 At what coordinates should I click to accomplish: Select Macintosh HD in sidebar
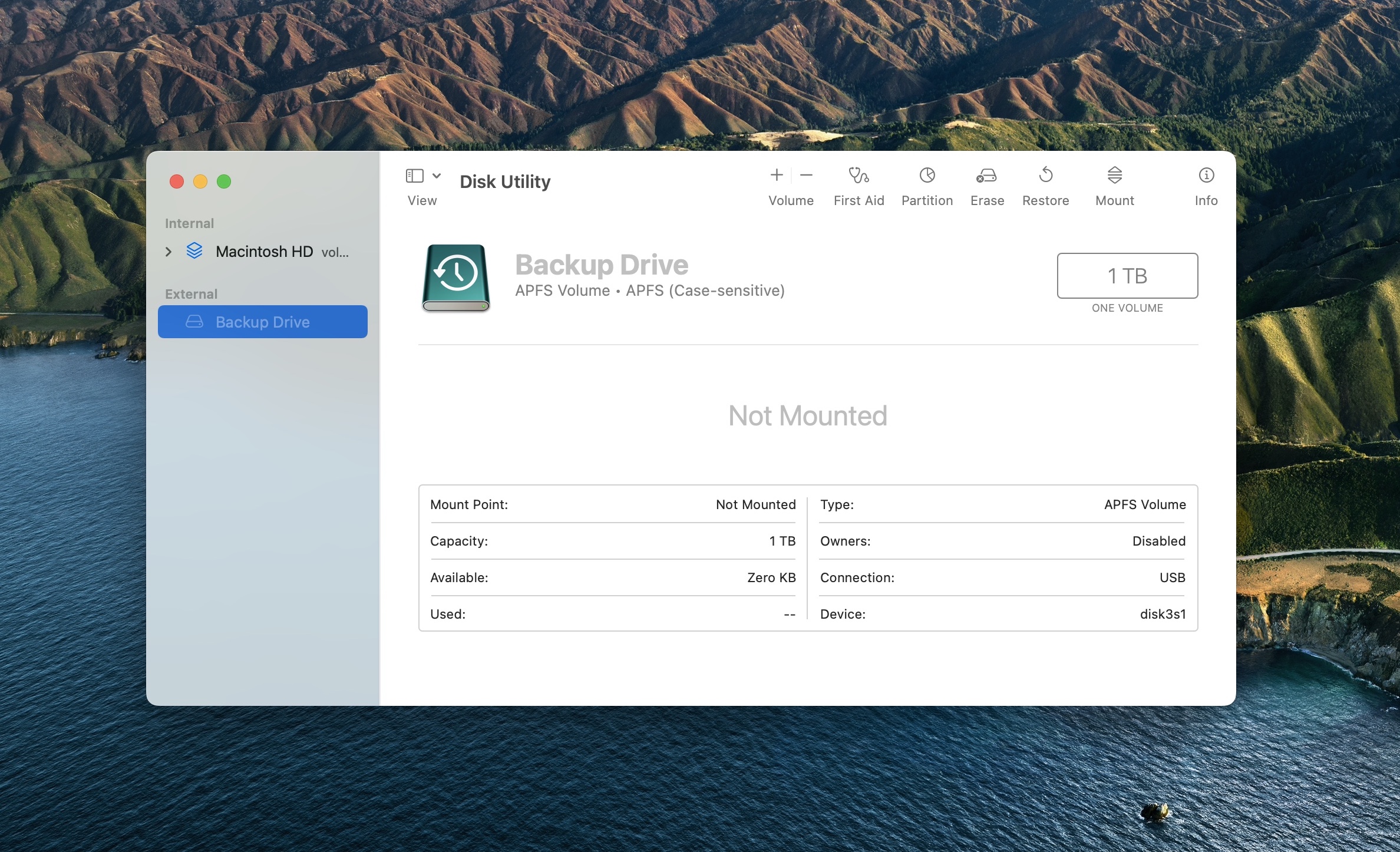(x=263, y=252)
